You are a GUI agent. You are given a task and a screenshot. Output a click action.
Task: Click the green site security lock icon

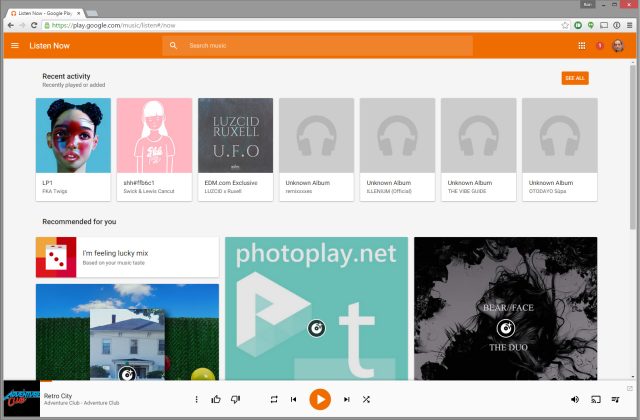click(x=47, y=25)
